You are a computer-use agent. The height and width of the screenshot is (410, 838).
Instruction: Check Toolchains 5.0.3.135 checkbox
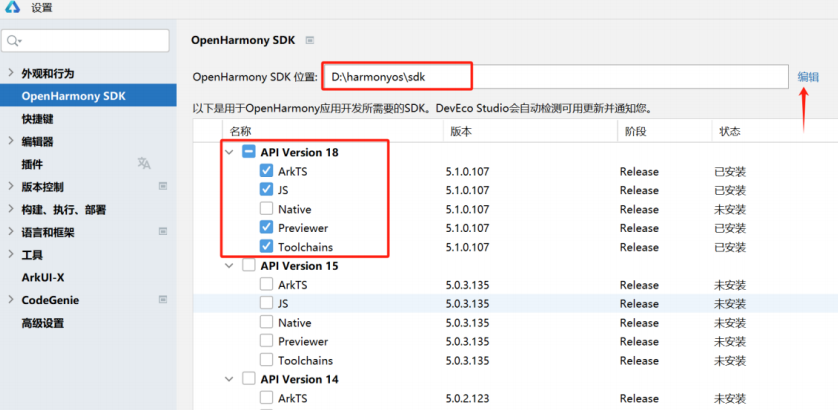pos(266,360)
